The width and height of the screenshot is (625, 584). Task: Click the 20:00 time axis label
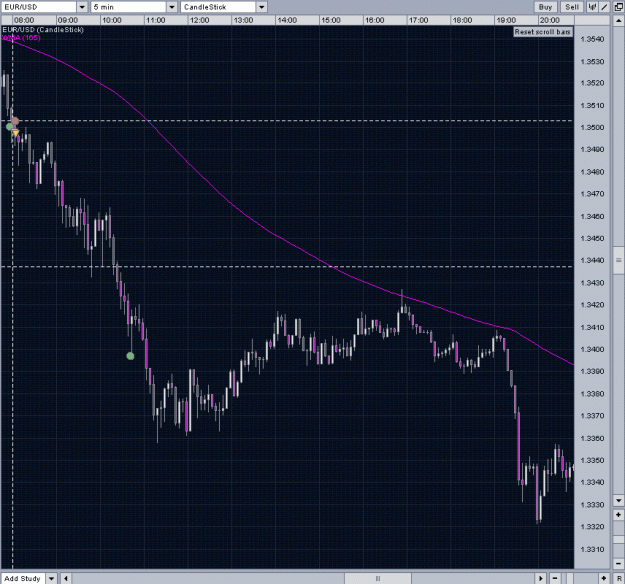click(x=550, y=20)
